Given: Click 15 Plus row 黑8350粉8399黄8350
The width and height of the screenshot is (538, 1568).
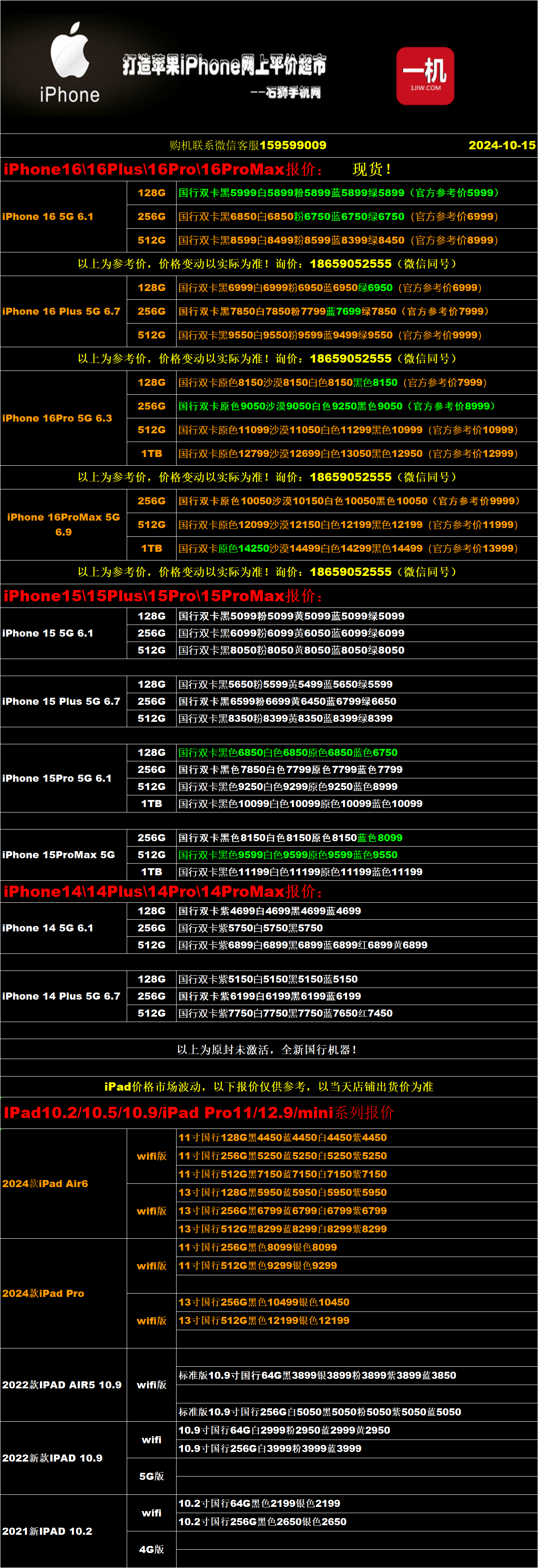Looking at the screenshot, I should pos(357,719).
